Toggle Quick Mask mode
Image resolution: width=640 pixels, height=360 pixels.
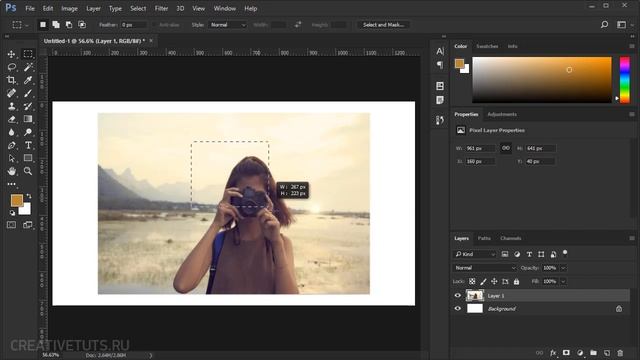(11, 225)
